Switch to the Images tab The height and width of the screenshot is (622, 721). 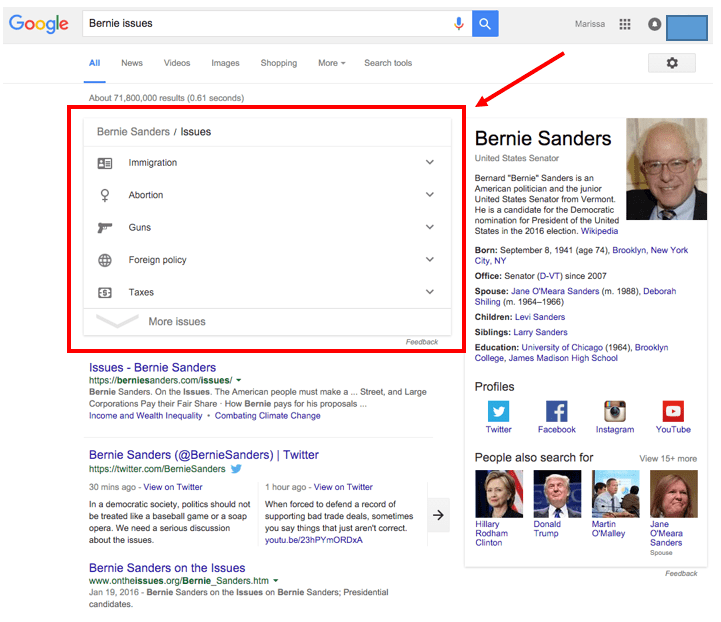pos(225,63)
